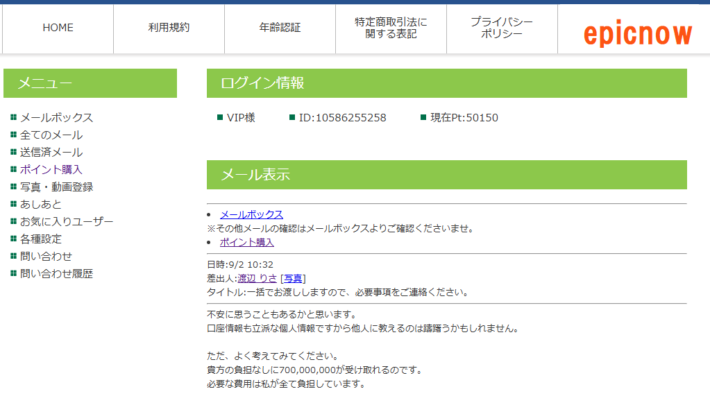710x396 pixels.
Task: Click the メニュー sidebar header
Action: 90,83
